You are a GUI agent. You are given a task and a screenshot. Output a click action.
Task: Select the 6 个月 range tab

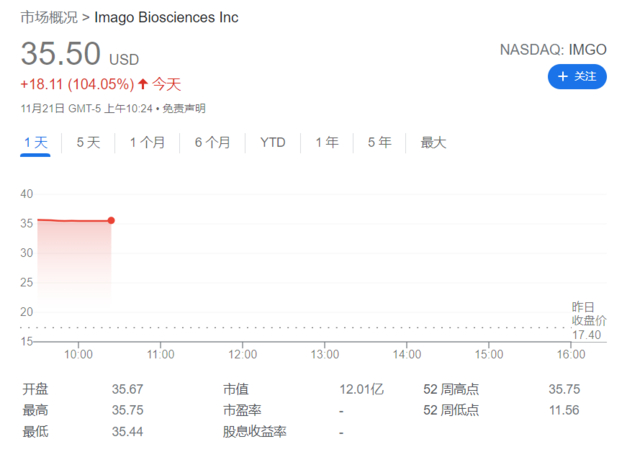point(212,143)
